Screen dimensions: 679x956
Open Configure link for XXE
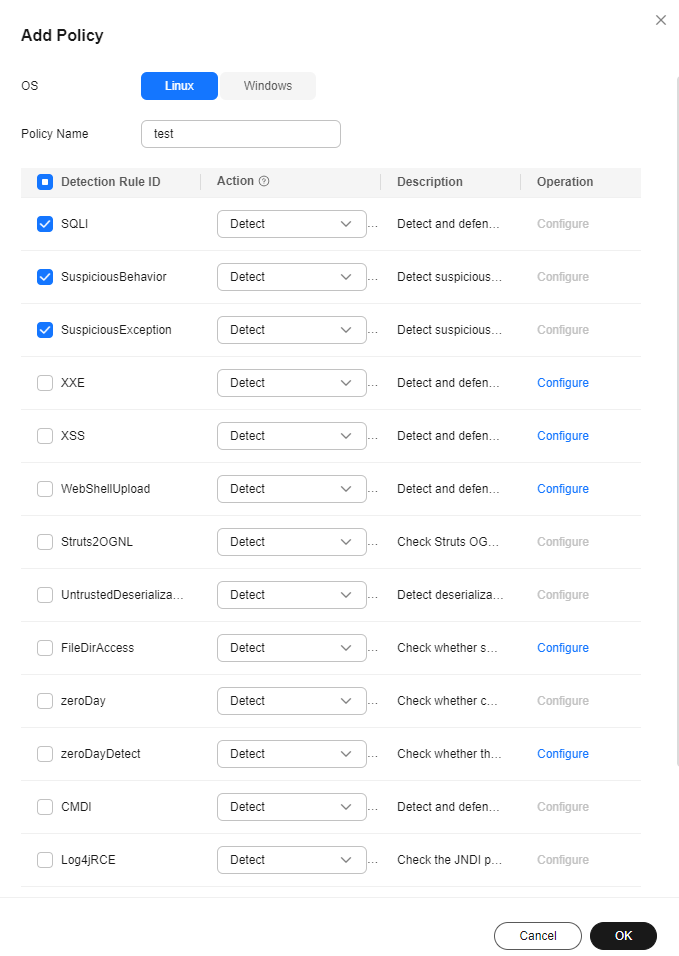563,383
